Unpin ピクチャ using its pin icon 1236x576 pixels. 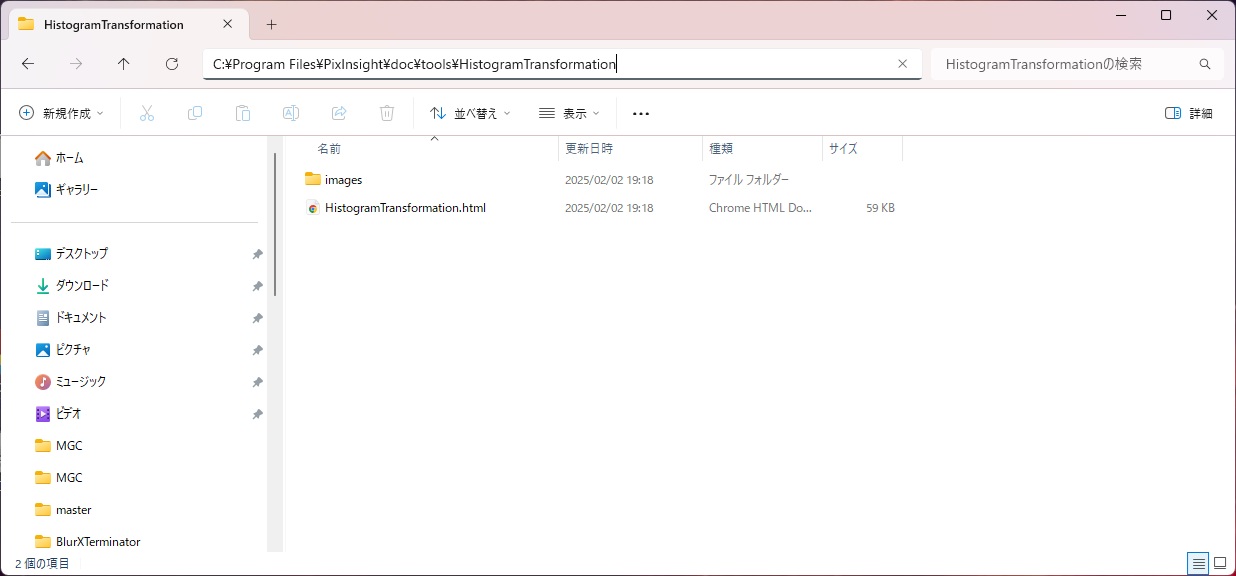point(257,350)
